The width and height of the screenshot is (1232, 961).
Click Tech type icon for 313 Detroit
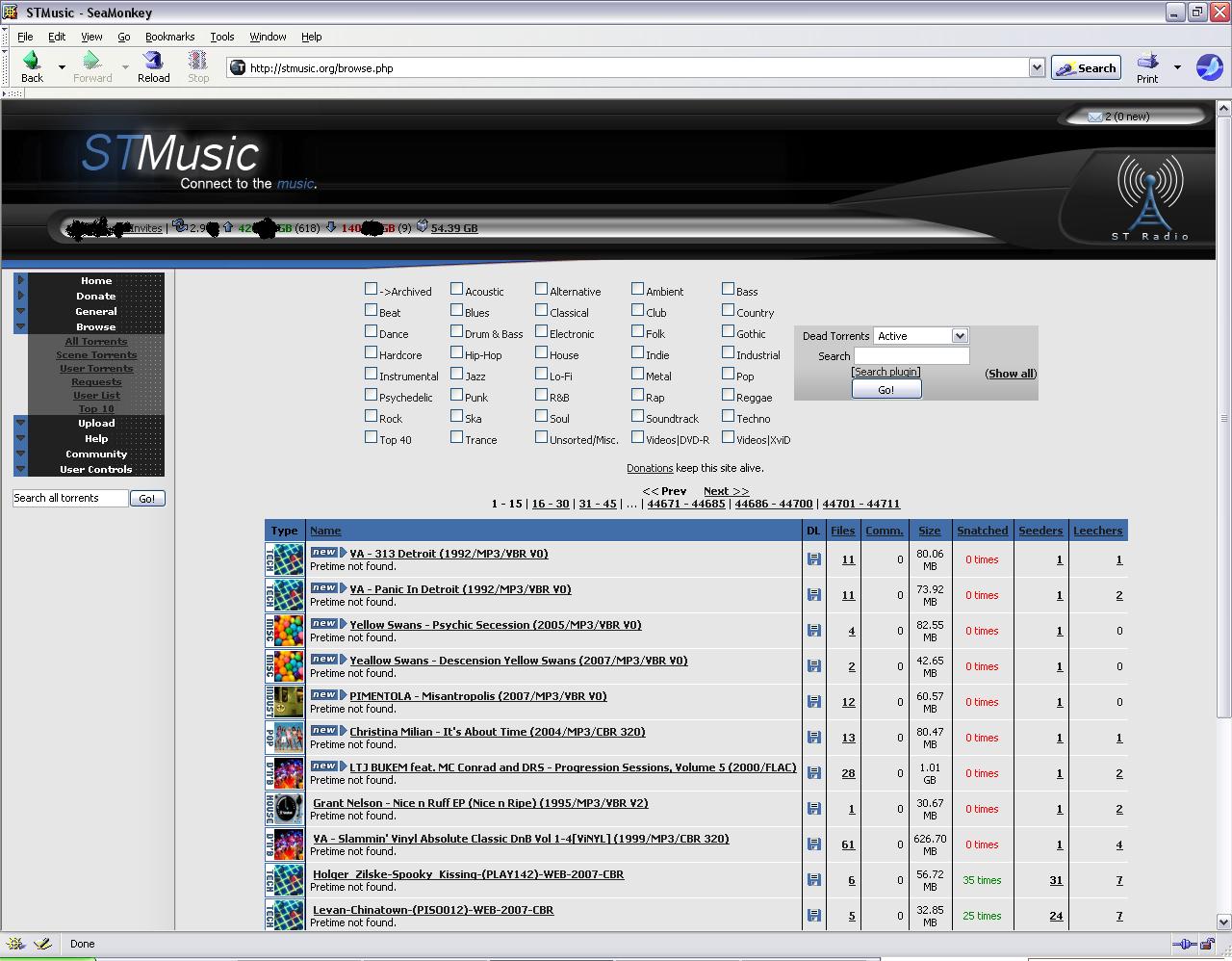[x=285, y=559]
